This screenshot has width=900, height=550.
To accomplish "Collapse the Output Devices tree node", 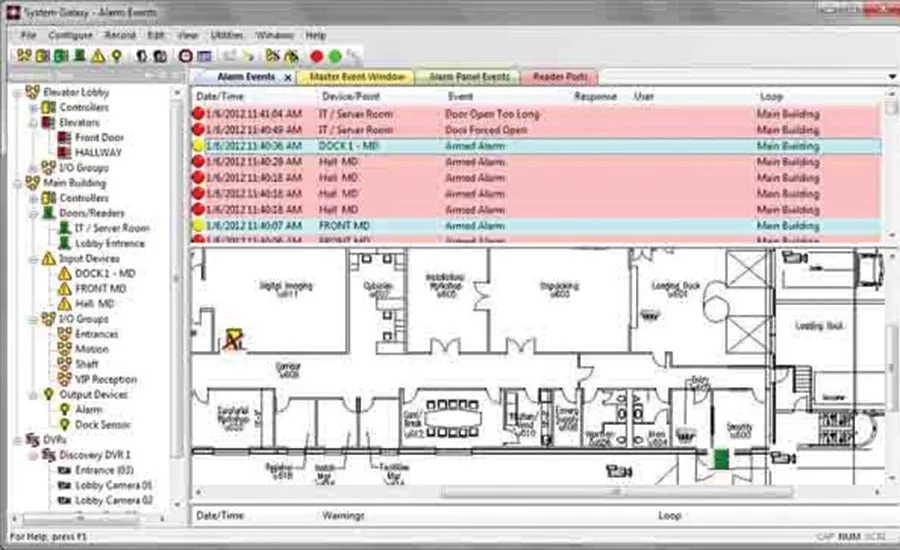I will click(x=33, y=395).
